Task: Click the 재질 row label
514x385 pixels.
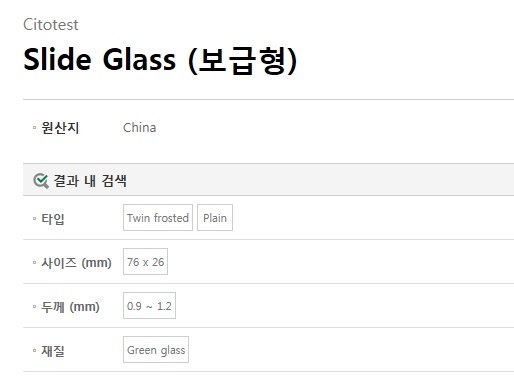Action: [x=53, y=351]
